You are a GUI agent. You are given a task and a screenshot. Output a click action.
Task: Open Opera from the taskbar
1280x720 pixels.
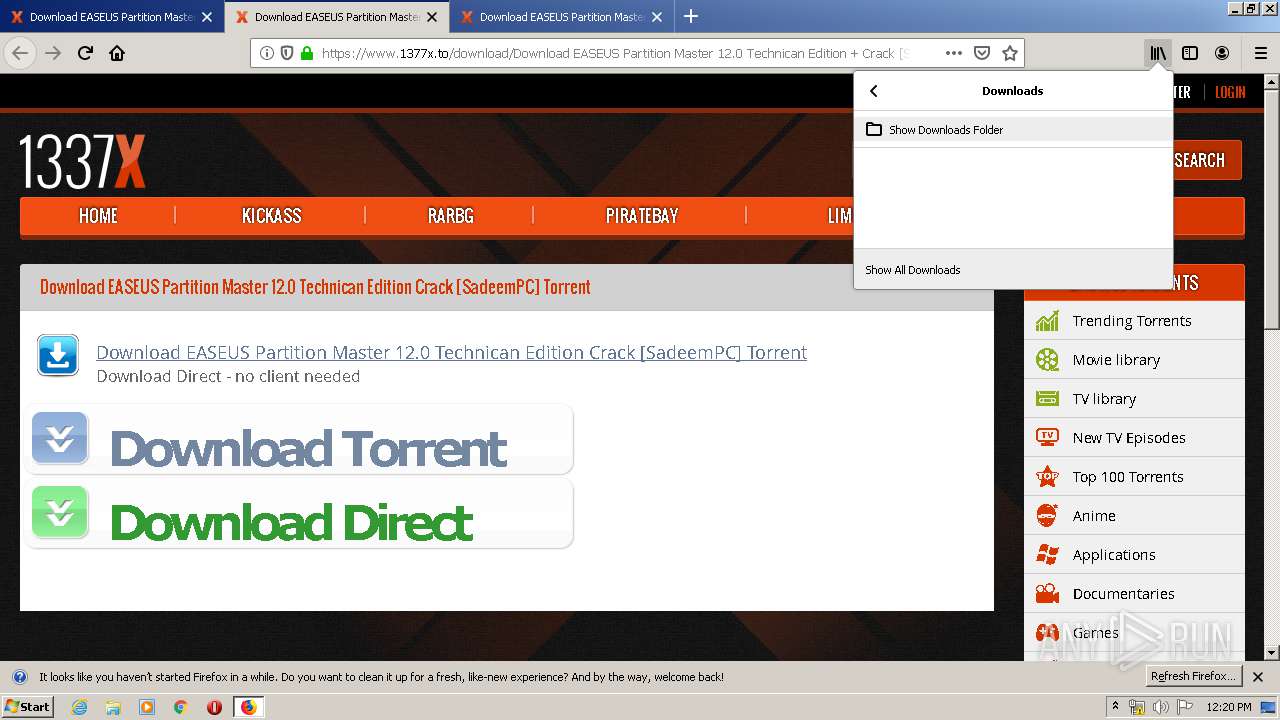(214, 707)
